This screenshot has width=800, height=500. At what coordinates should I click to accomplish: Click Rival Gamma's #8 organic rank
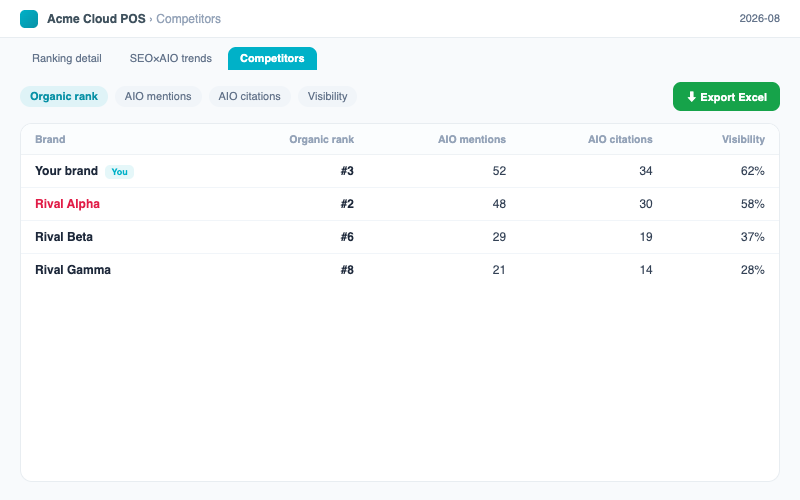pyautogui.click(x=347, y=270)
